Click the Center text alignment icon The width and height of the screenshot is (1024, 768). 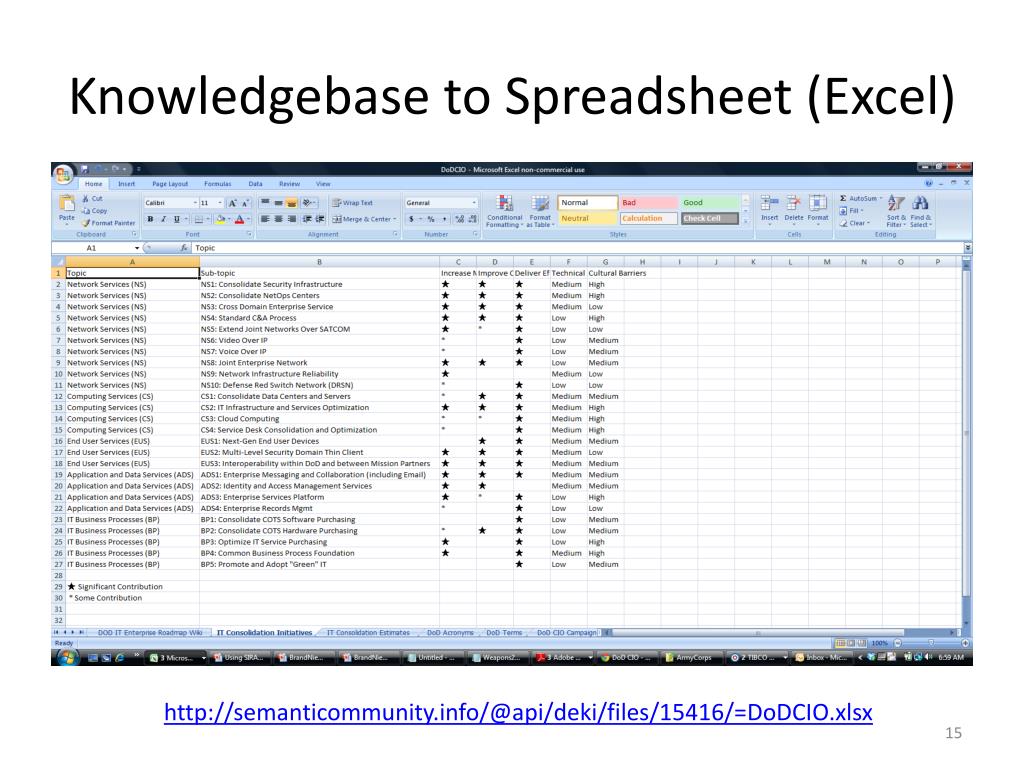click(x=278, y=219)
